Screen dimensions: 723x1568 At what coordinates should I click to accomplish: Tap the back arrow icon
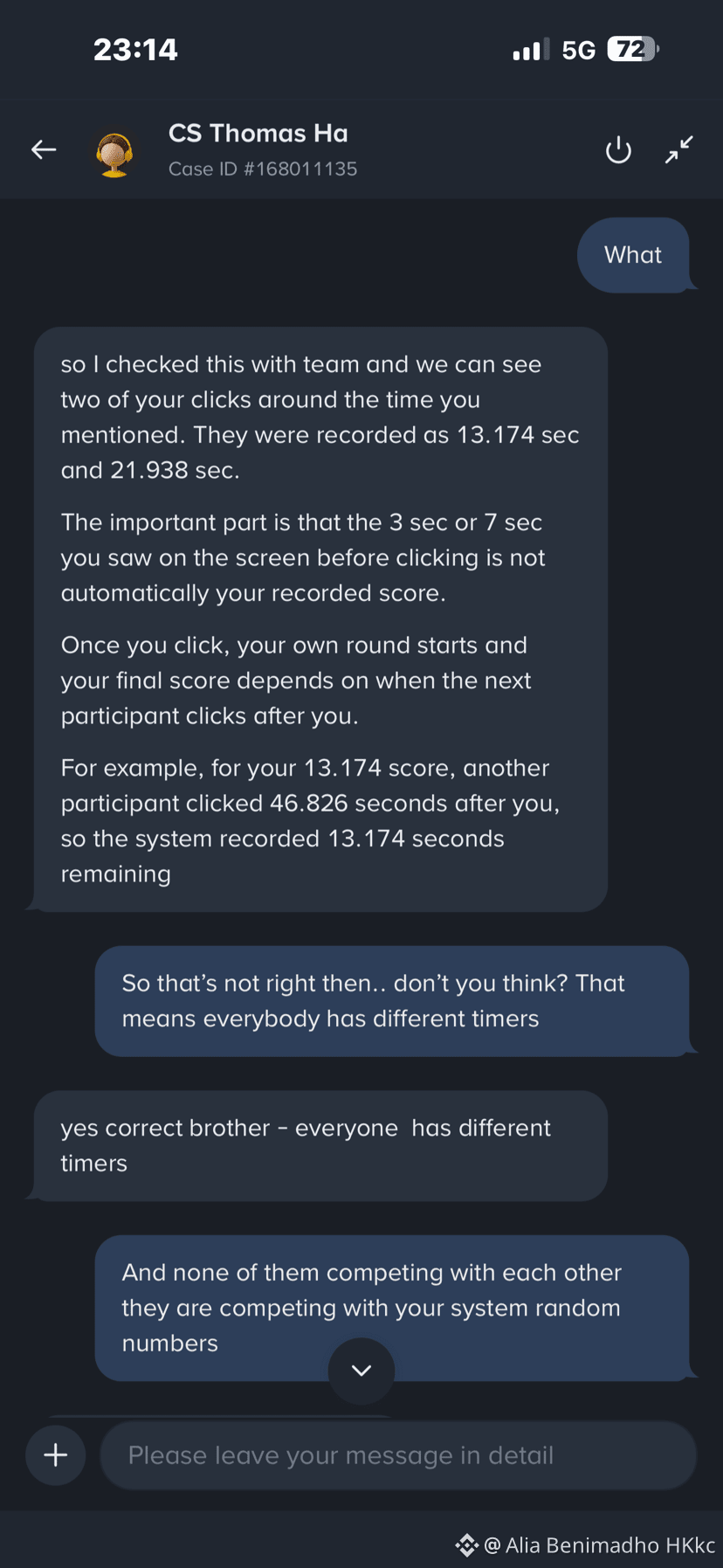coord(44,150)
